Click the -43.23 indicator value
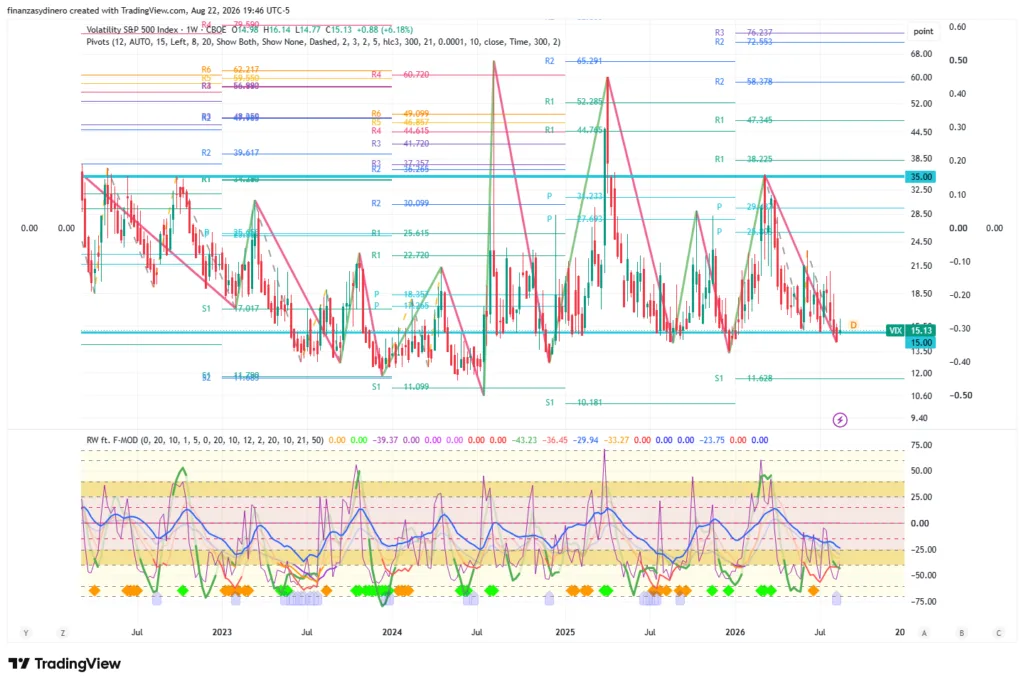Screen dimensions: 1024x685 pos(524,440)
